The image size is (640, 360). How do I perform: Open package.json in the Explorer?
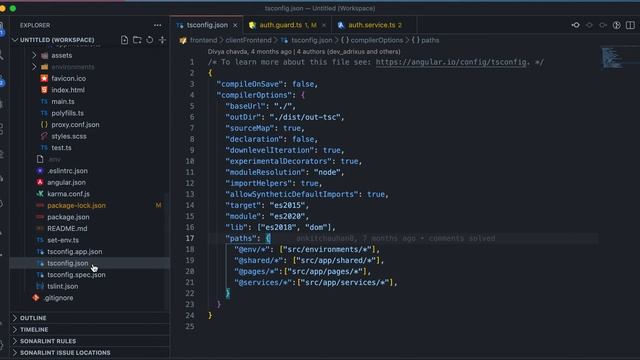click(x=68, y=217)
